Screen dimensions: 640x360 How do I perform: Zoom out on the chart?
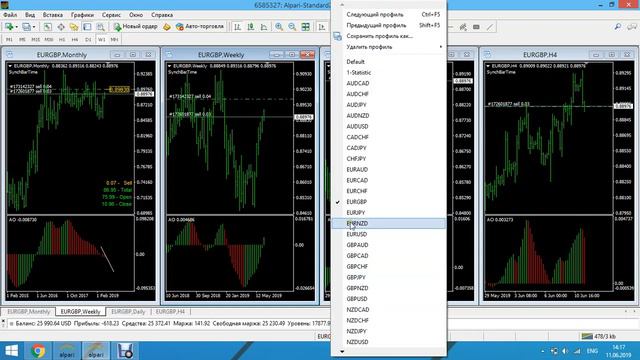[292, 27]
